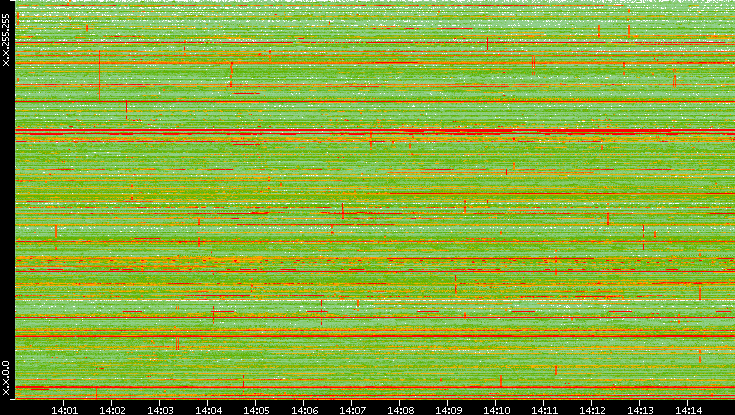Click the 14:13 time axis label
735x415 pixels.
(640, 410)
